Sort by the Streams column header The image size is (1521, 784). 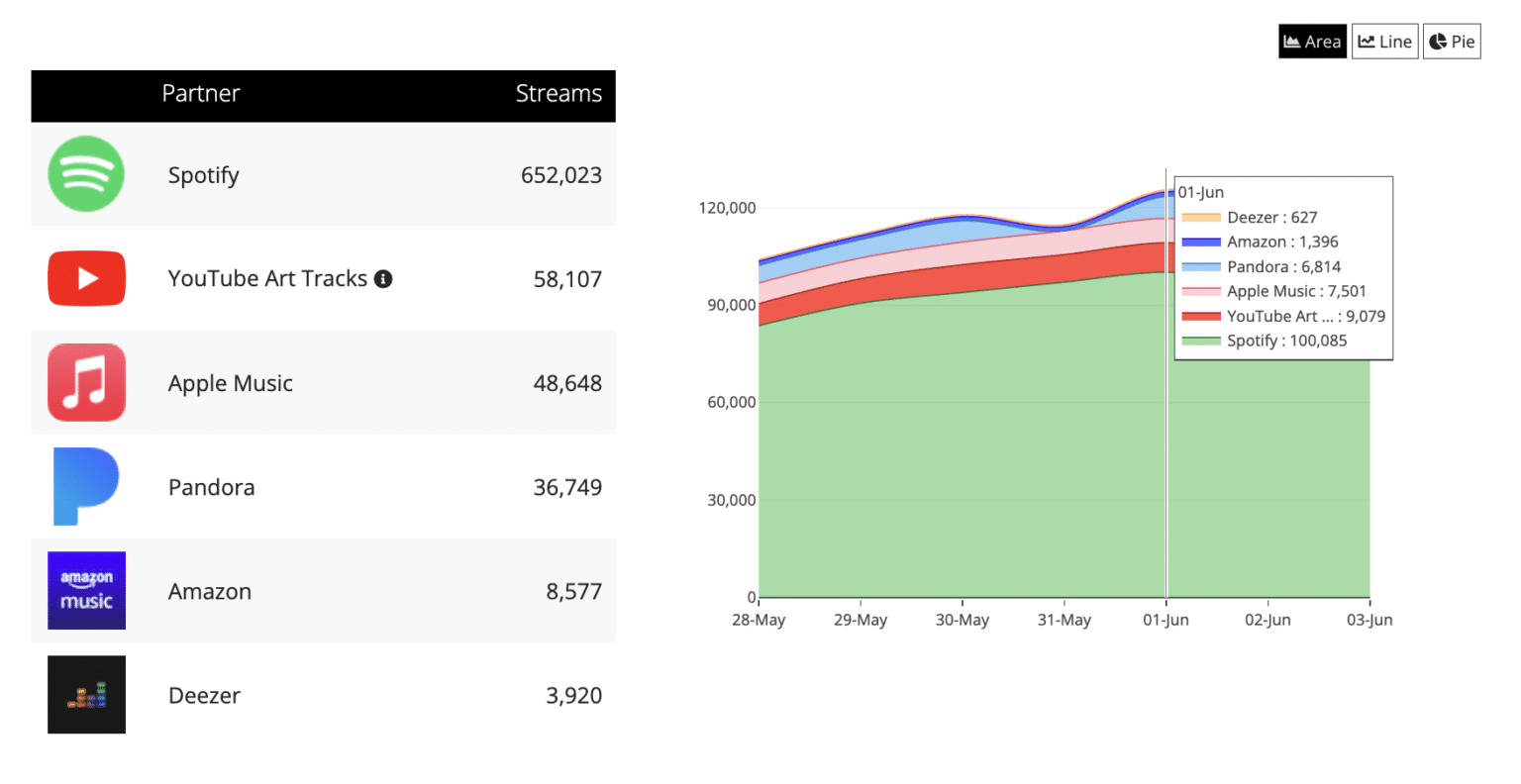(x=558, y=93)
